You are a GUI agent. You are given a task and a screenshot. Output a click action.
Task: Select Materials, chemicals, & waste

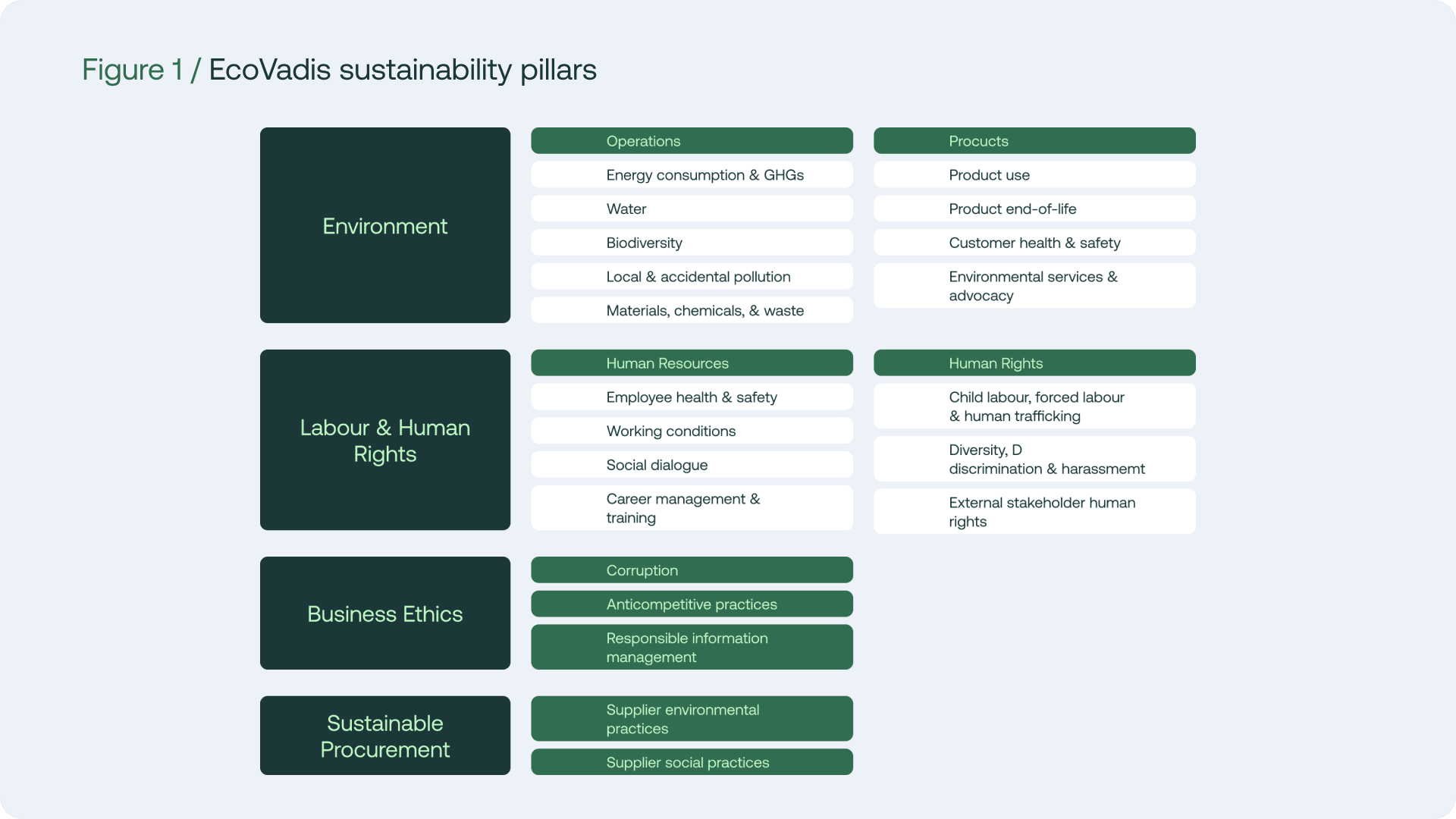(691, 310)
